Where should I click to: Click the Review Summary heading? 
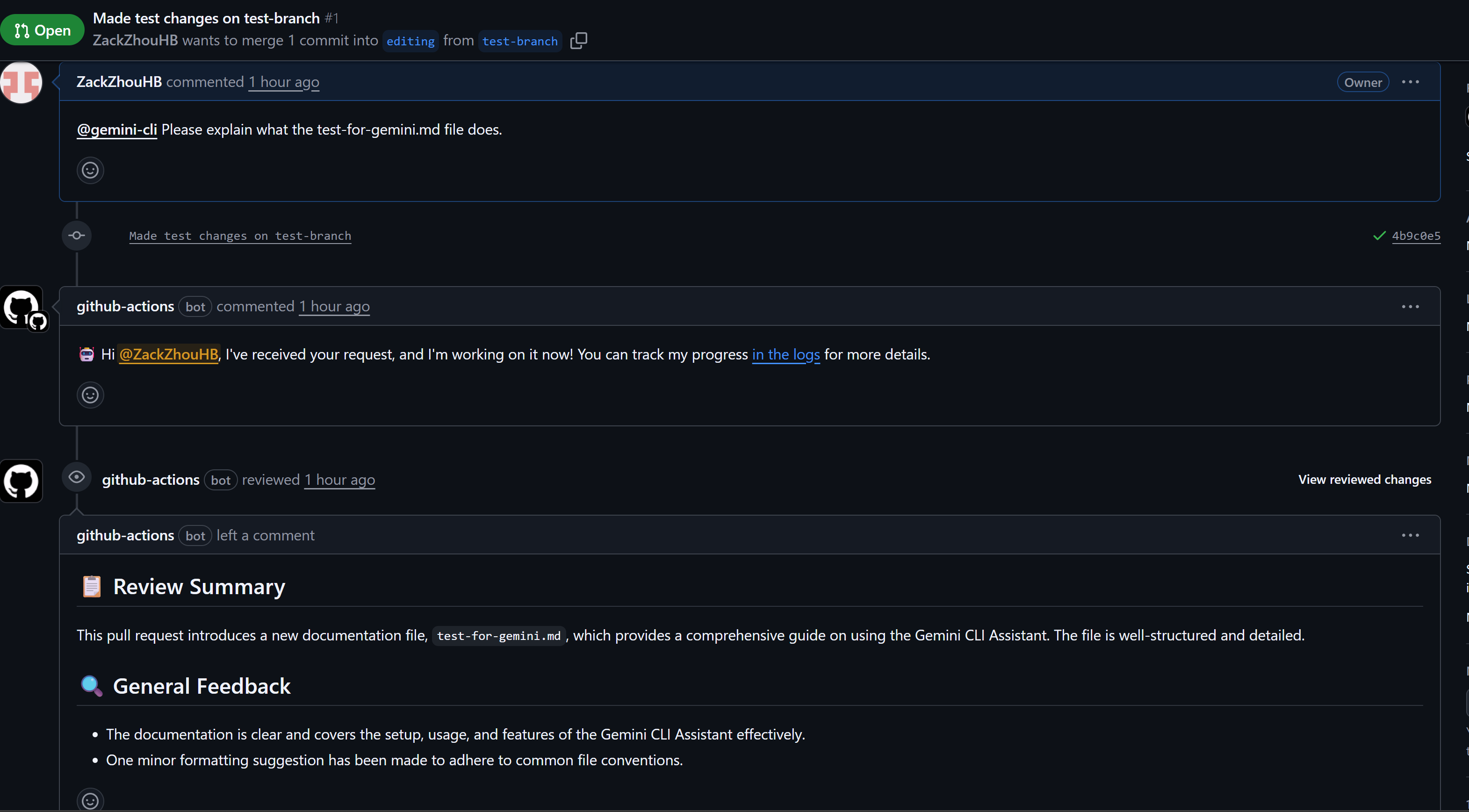click(199, 587)
